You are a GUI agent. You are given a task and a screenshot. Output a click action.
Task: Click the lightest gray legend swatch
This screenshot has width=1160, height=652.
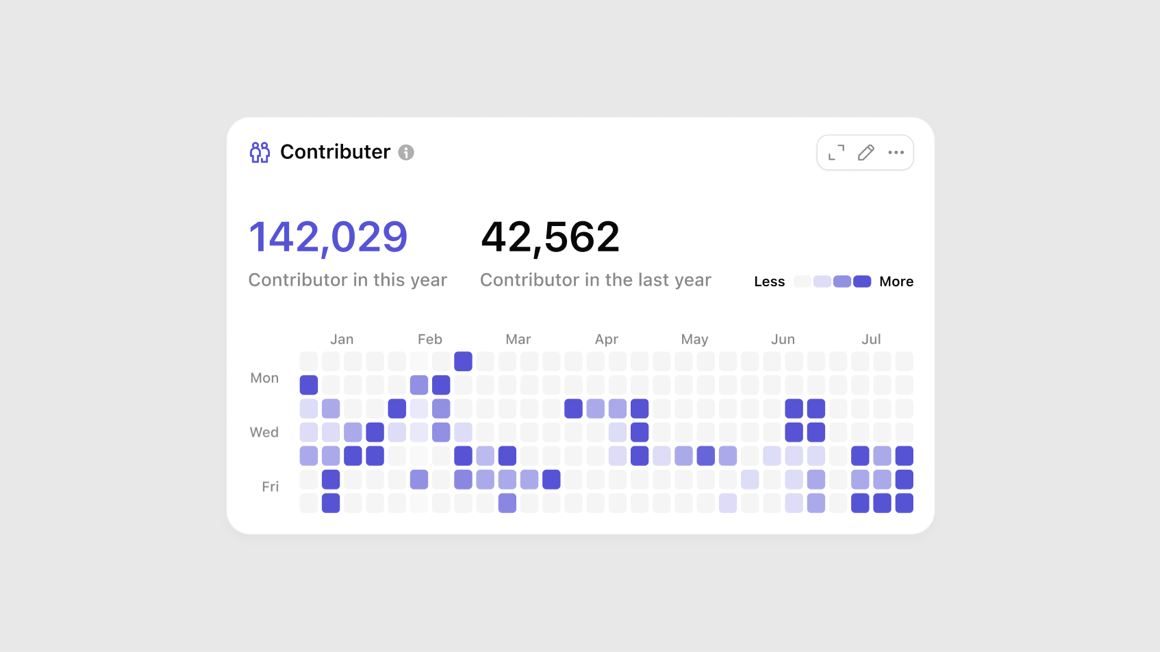[802, 281]
